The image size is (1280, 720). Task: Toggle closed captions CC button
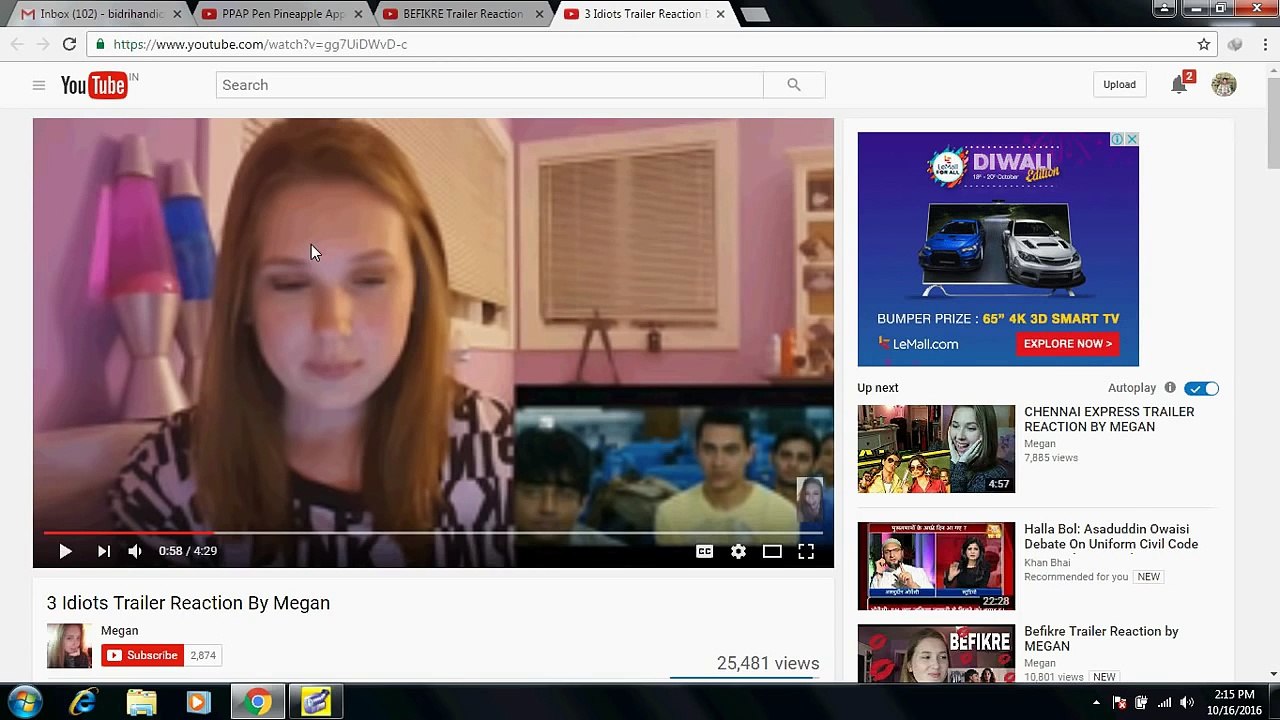[x=704, y=551]
